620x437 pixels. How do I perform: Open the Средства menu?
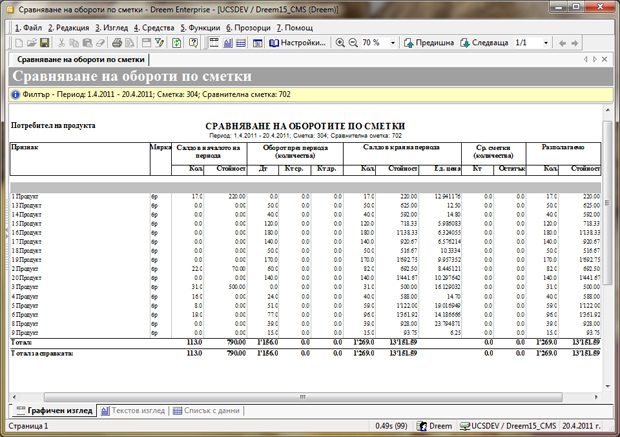point(154,28)
